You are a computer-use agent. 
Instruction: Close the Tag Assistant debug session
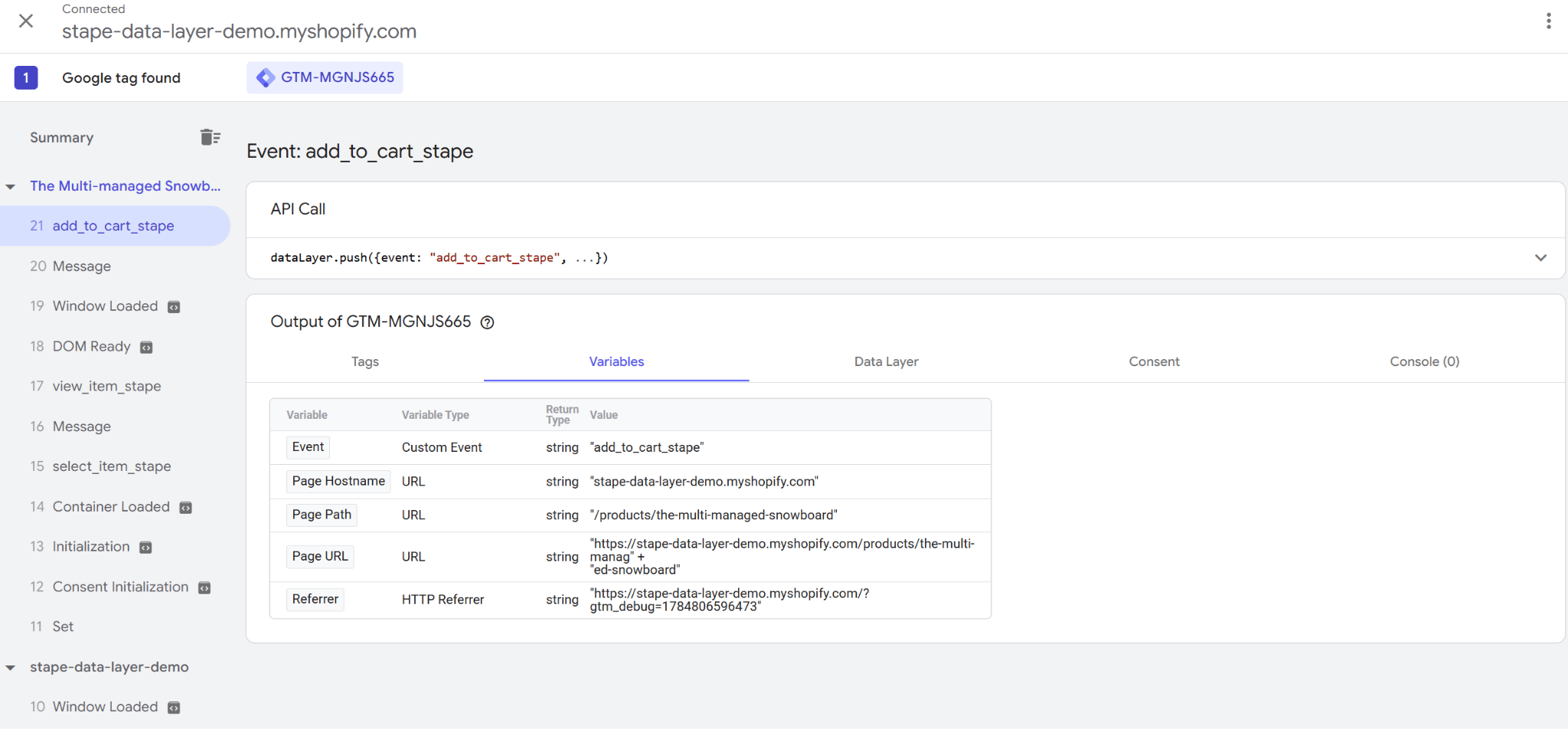click(x=26, y=21)
